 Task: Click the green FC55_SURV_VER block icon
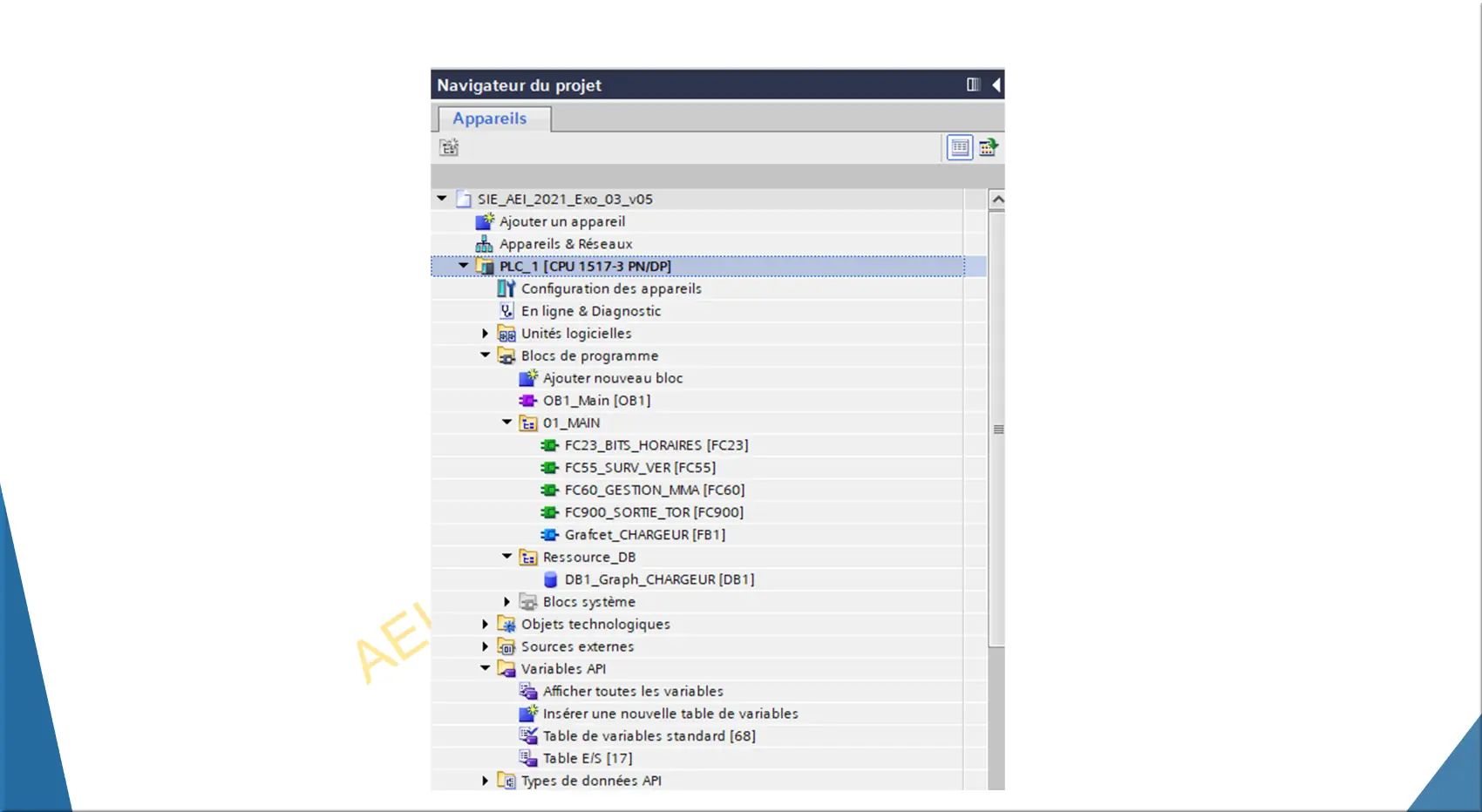(x=550, y=468)
